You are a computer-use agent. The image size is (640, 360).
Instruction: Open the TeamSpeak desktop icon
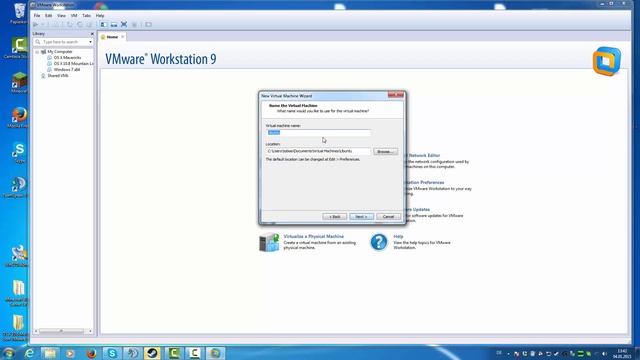pyautogui.click(x=17, y=187)
